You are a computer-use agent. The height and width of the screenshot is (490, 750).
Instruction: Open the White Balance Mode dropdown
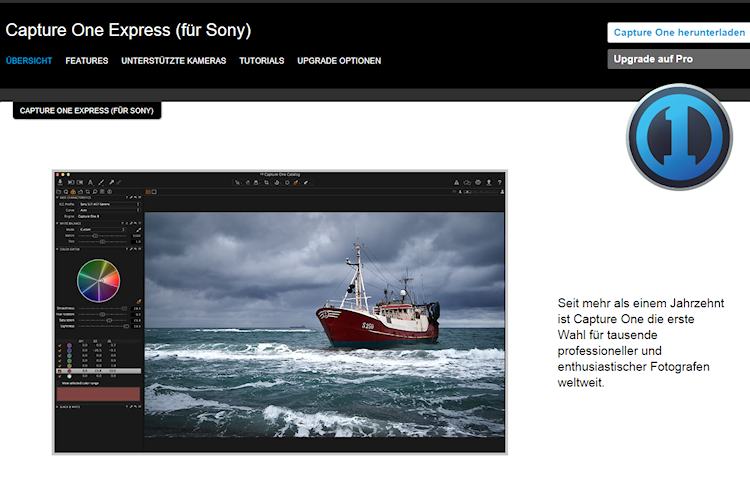(103, 230)
